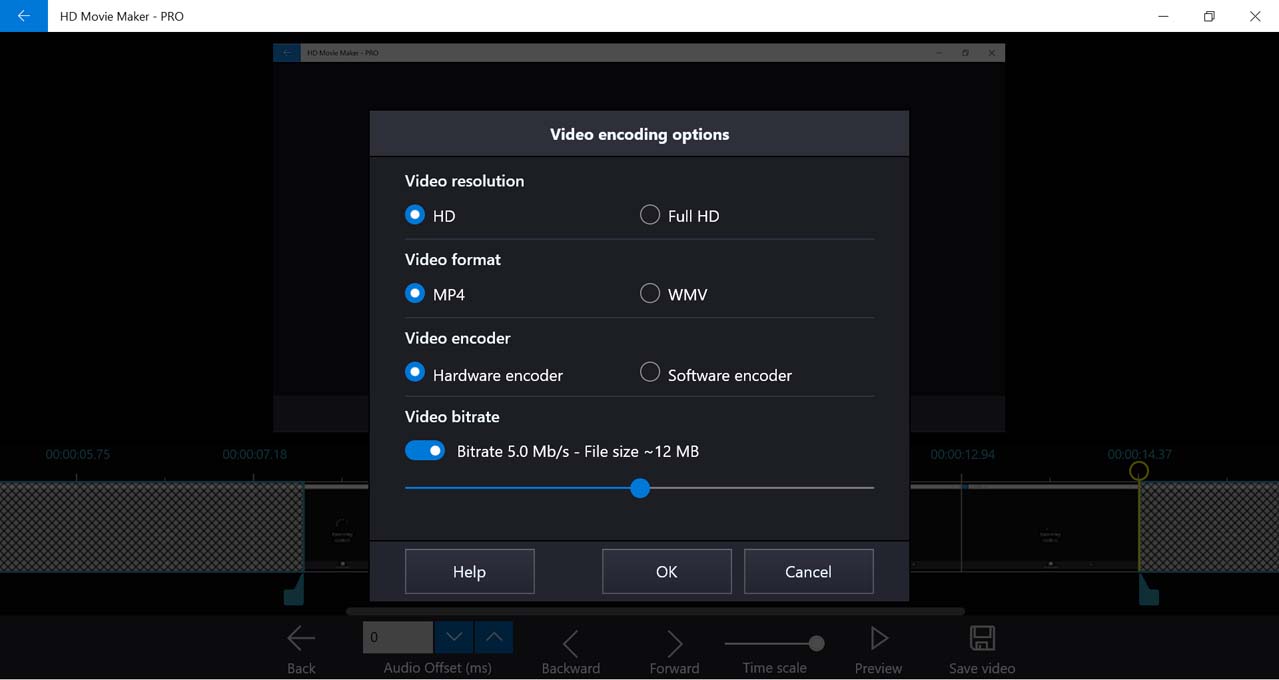This screenshot has width=1279, height=680.
Task: Click OK to confirm encoding options
Action: pos(666,572)
